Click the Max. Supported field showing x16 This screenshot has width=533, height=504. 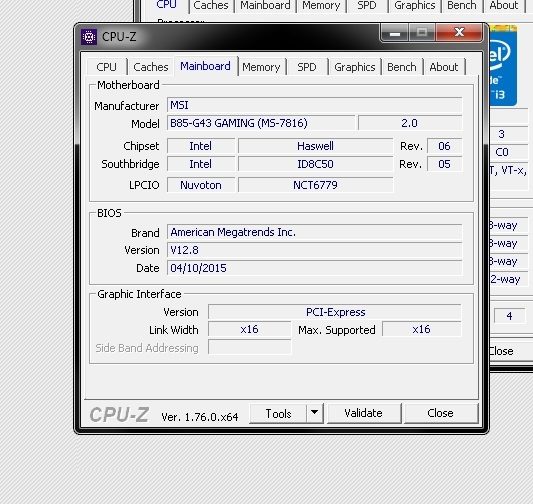coord(422,329)
